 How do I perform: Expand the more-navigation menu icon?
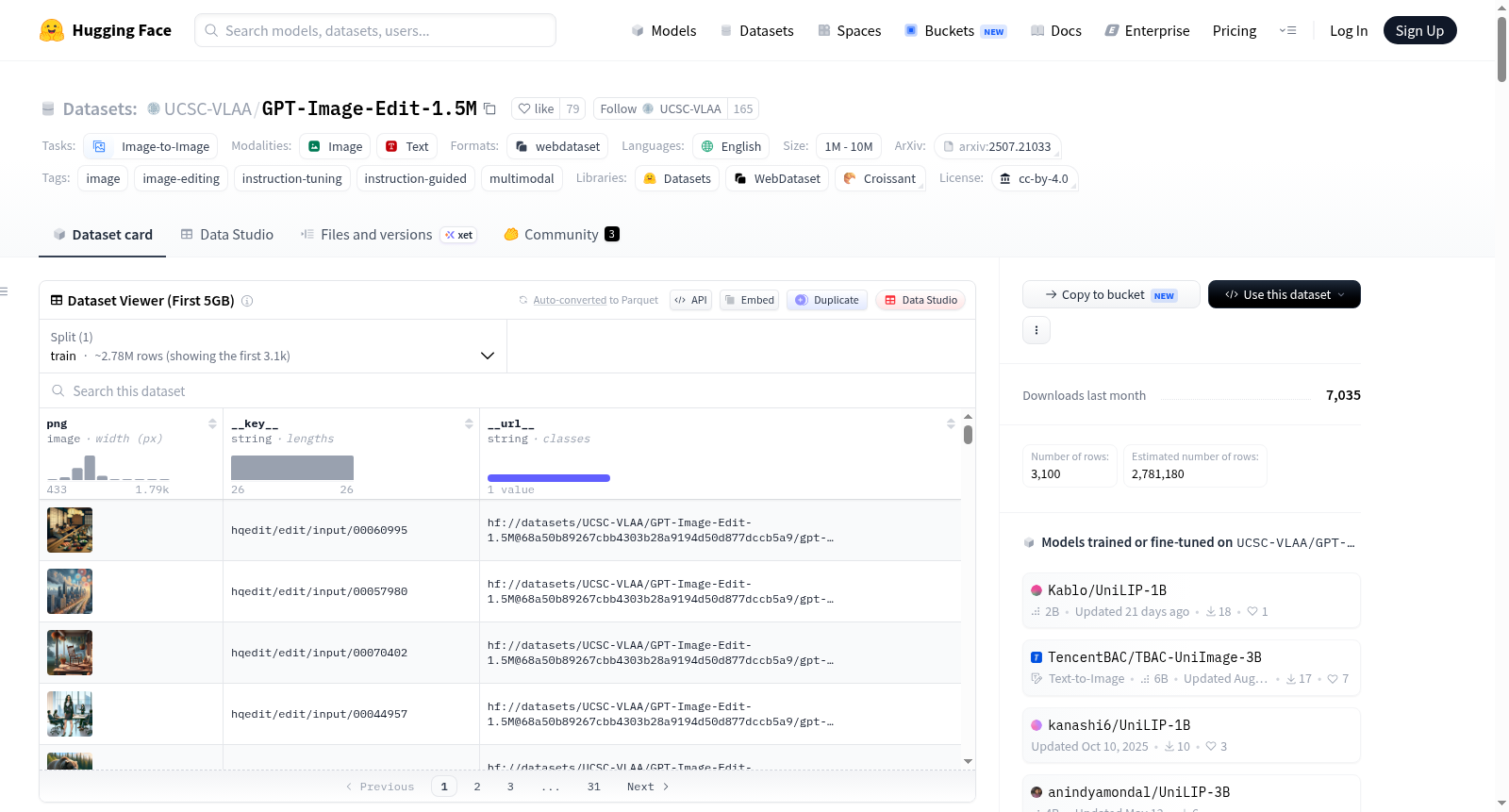[x=1287, y=30]
